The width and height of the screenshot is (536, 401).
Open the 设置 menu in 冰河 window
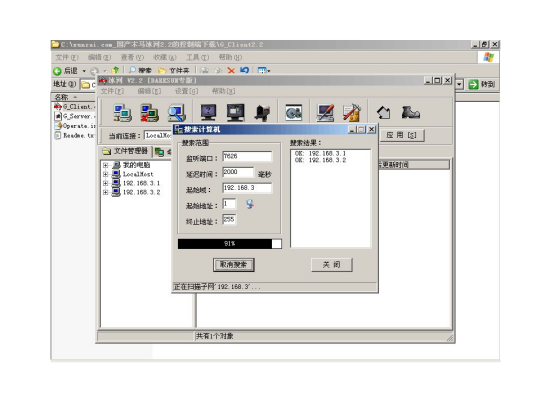click(186, 91)
